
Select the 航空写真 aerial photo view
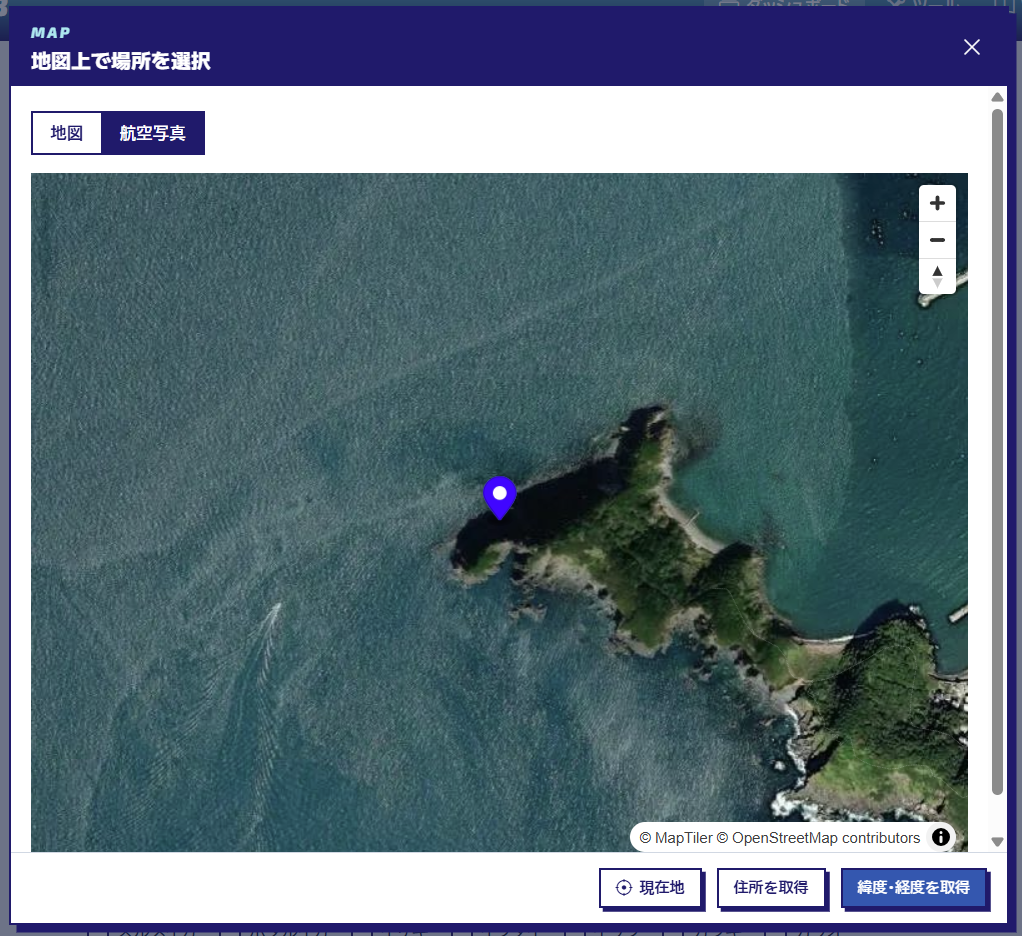click(153, 133)
